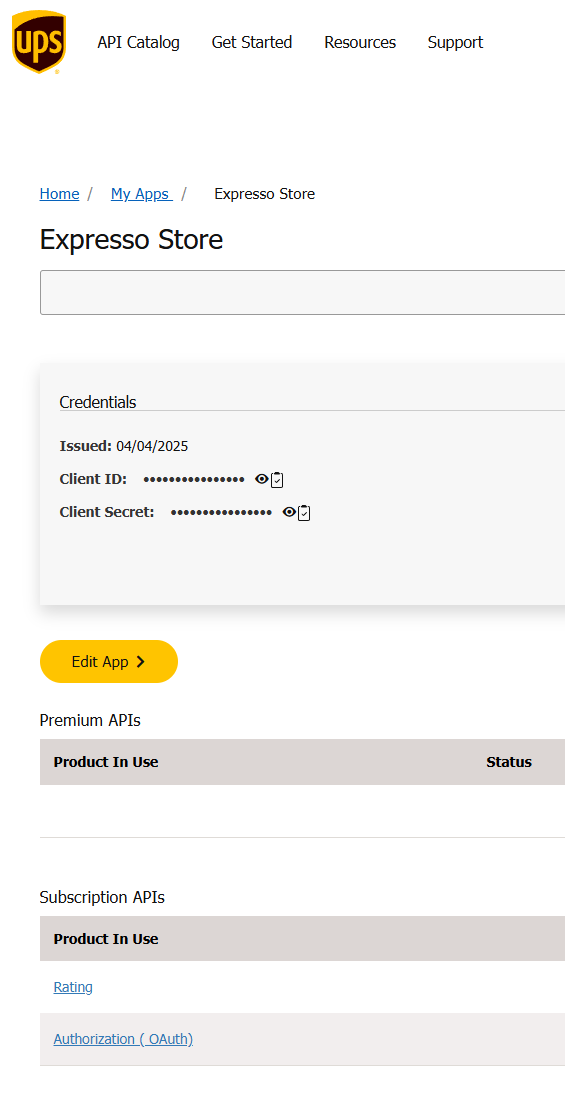Open the API Catalog menu
Viewport: 565px width, 1094px height.
138,43
